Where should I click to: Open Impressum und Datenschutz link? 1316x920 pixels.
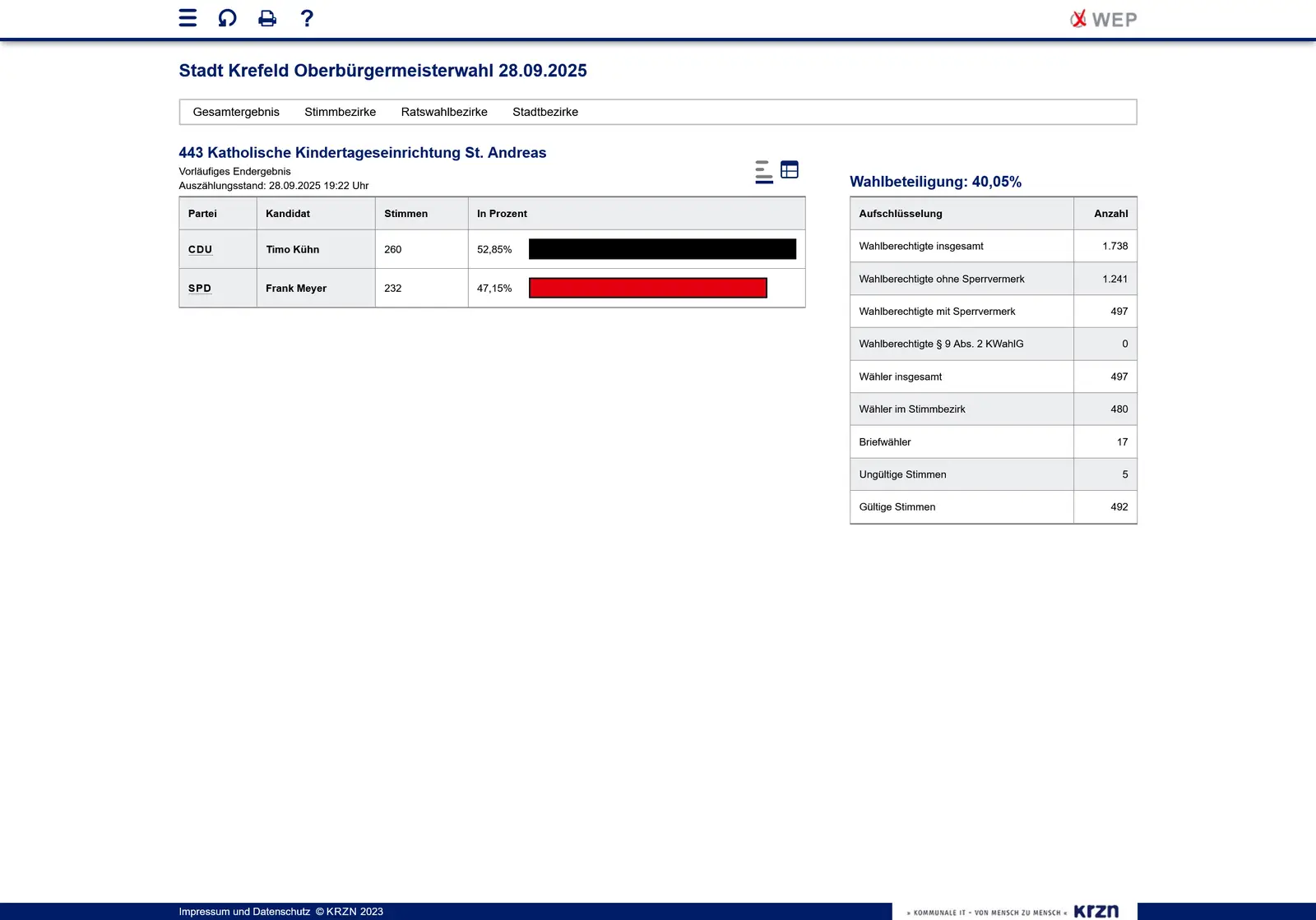(x=244, y=911)
